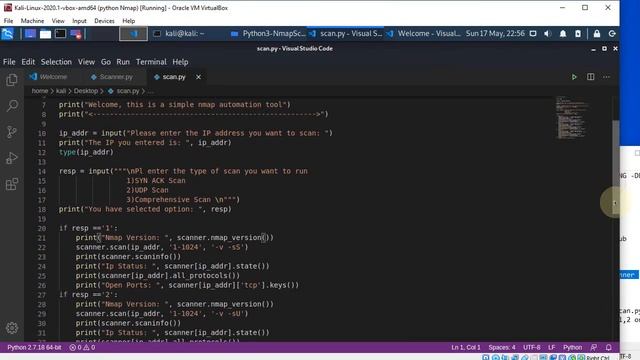Viewport: 640px width, 360px height.
Task: Click line number 21 in gutter
Action: tap(42, 238)
